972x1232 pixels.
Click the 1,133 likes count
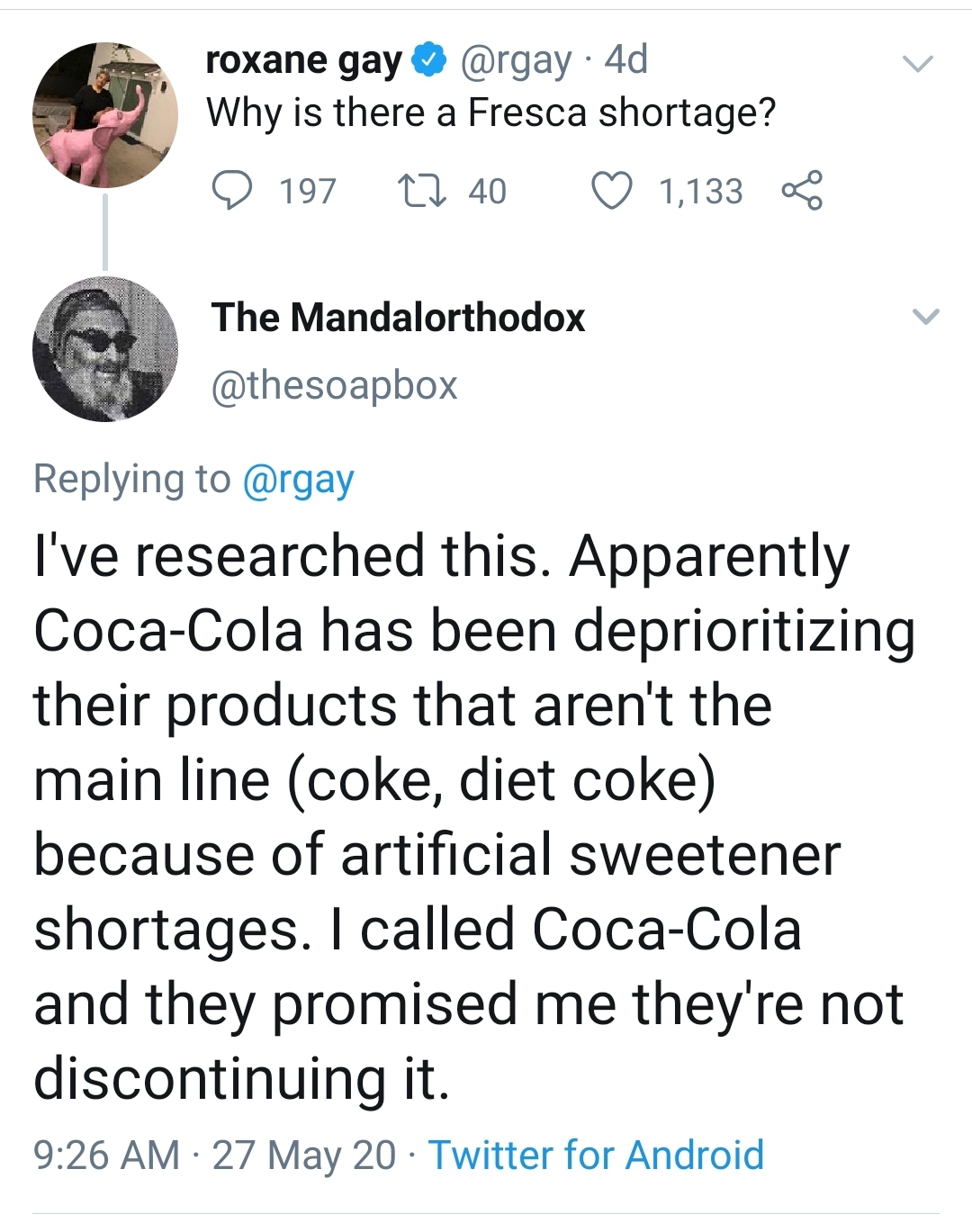pos(700,192)
